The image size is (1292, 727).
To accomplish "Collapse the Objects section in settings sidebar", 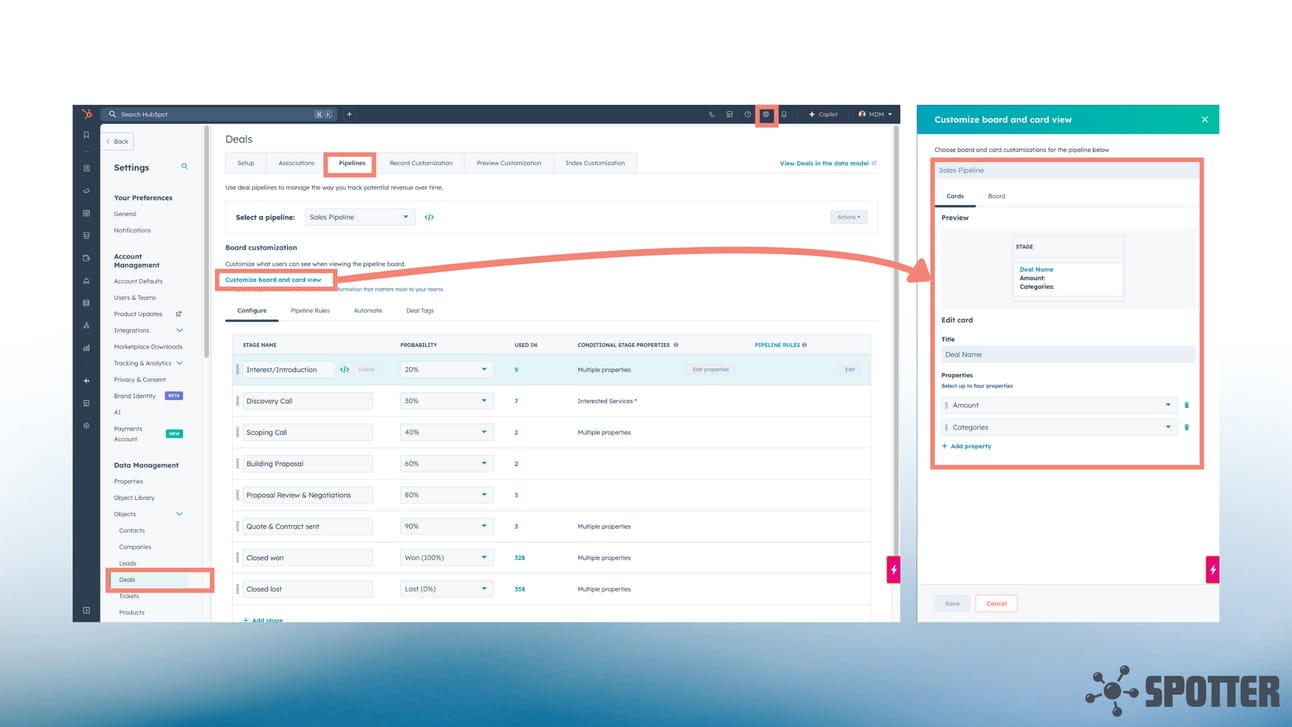I will click(180, 514).
